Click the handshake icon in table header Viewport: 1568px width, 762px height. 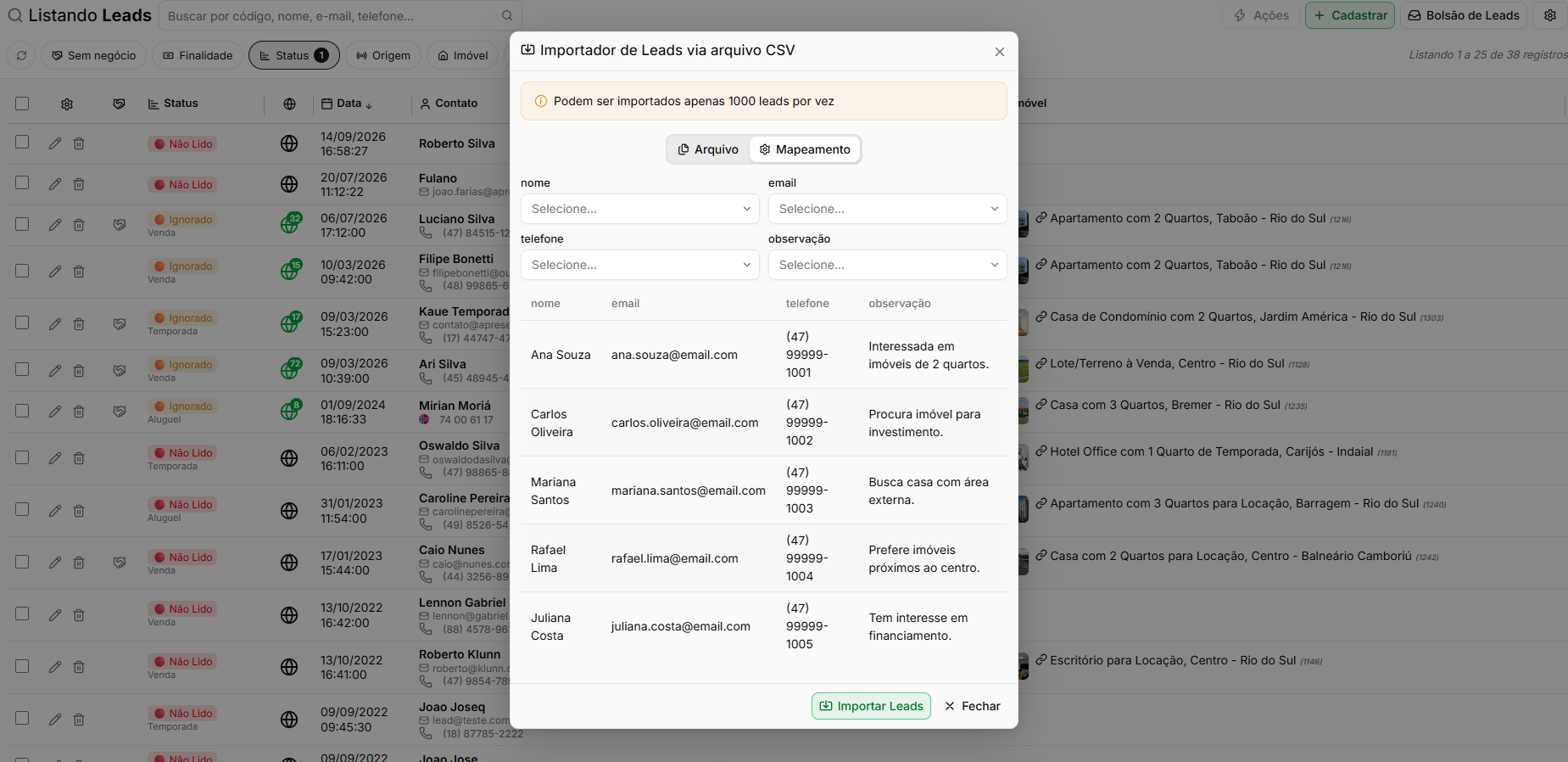click(x=120, y=104)
